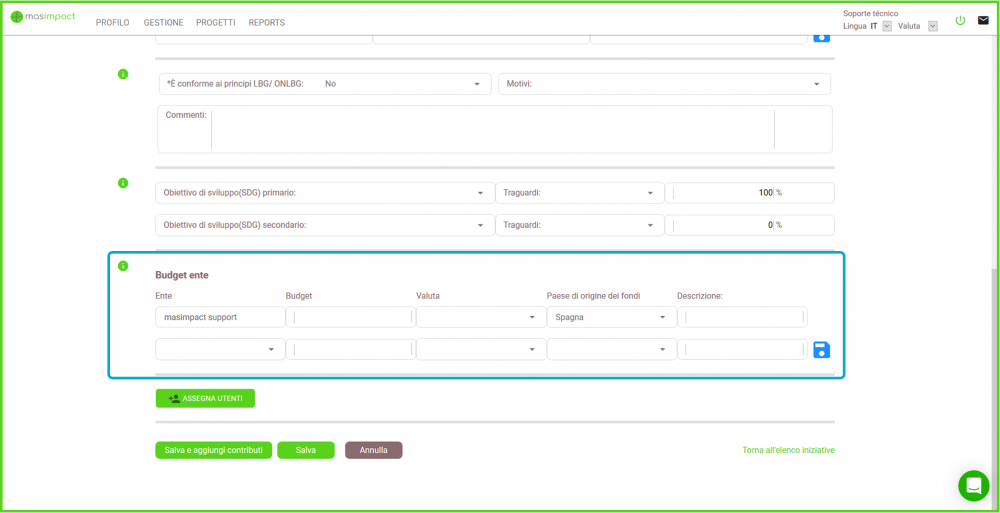
Task: Open the Valuta selector in header
Action: pyautogui.click(x=932, y=26)
